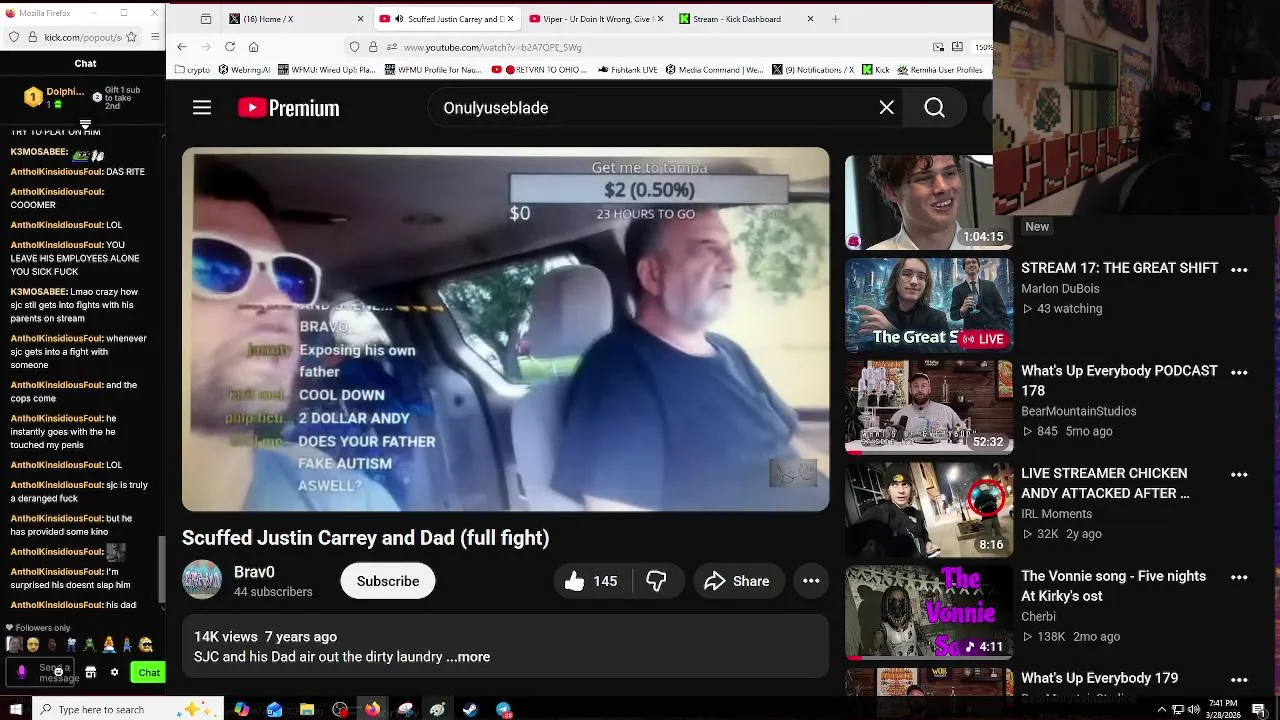Viewport: 1280px width, 720px height.
Task: Open the crypto bookmarks folder
Action: (193, 70)
